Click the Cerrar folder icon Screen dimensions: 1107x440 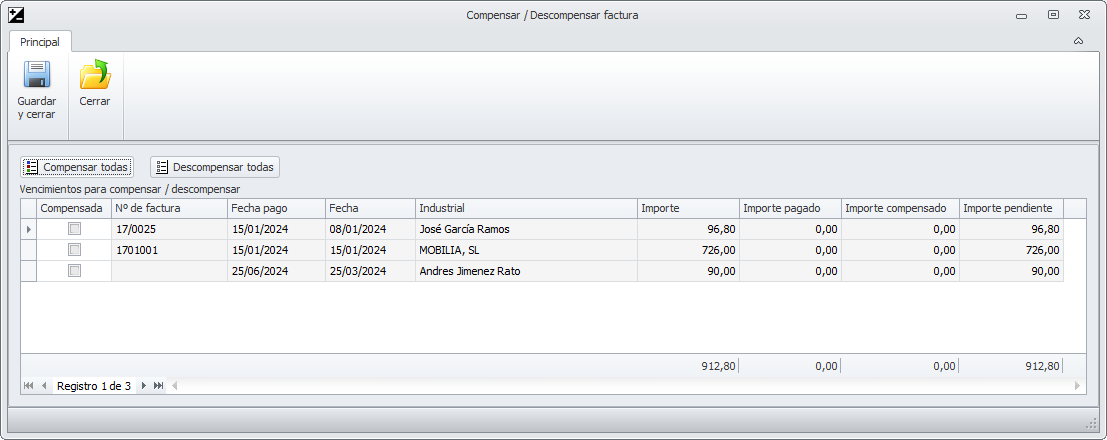(95, 76)
